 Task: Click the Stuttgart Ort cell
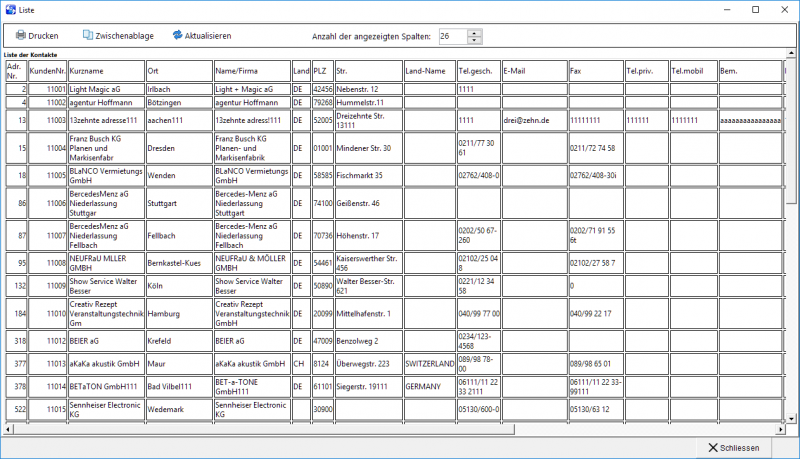coord(179,203)
